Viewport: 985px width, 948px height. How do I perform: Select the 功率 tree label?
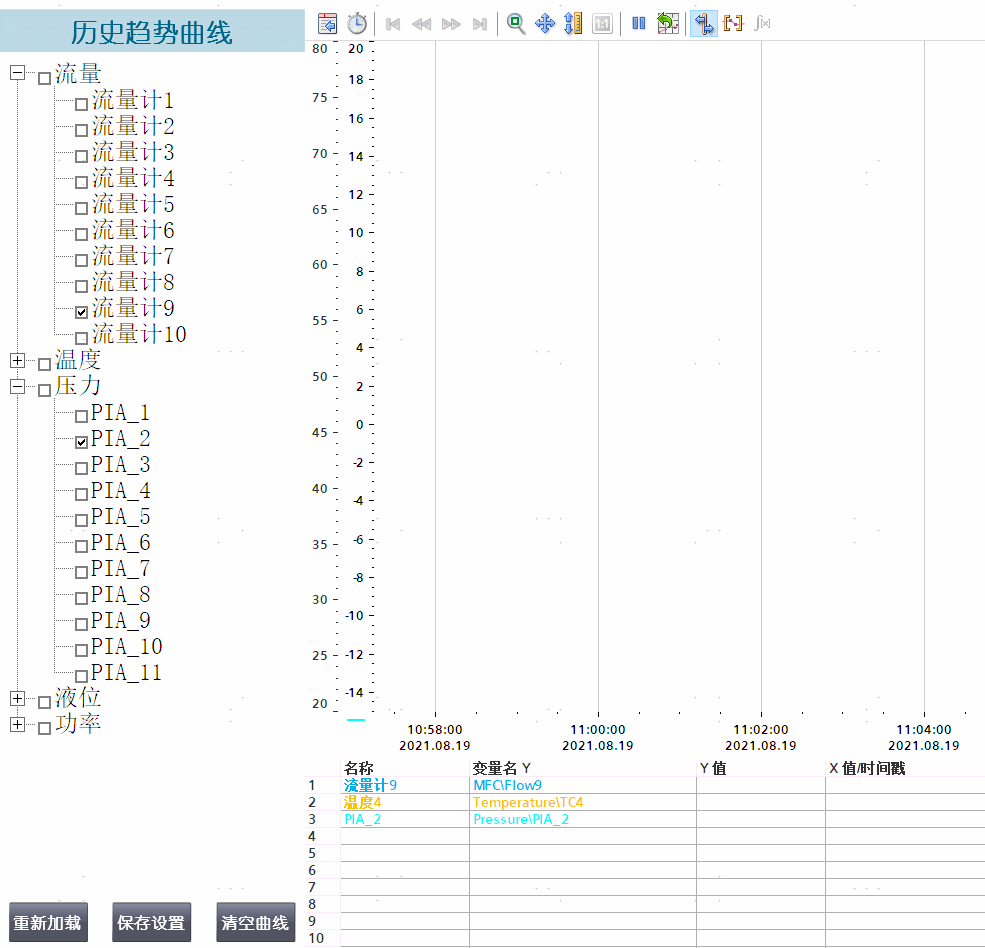tap(78, 724)
